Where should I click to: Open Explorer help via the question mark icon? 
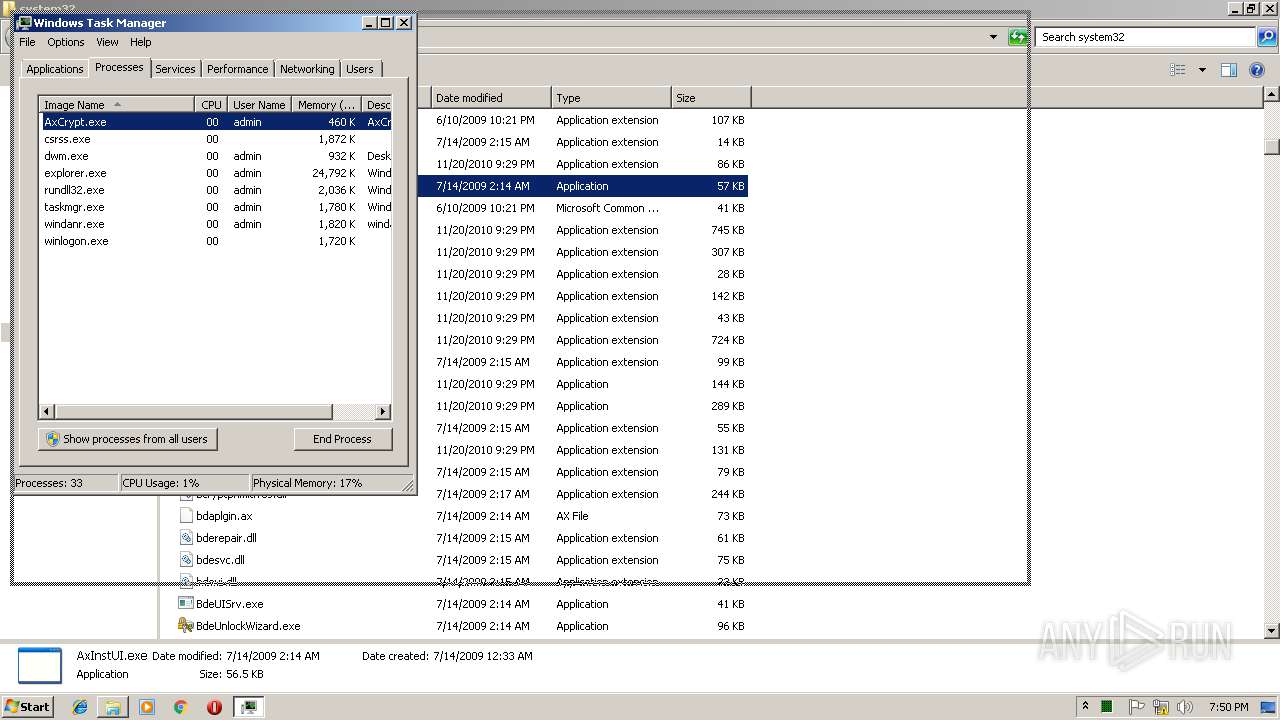click(x=1258, y=70)
